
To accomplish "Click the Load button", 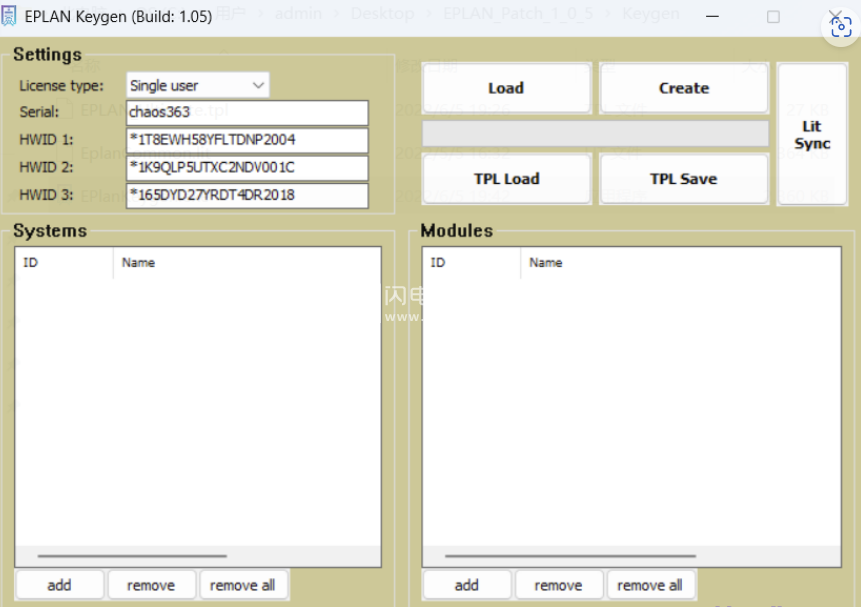I will (x=506, y=88).
